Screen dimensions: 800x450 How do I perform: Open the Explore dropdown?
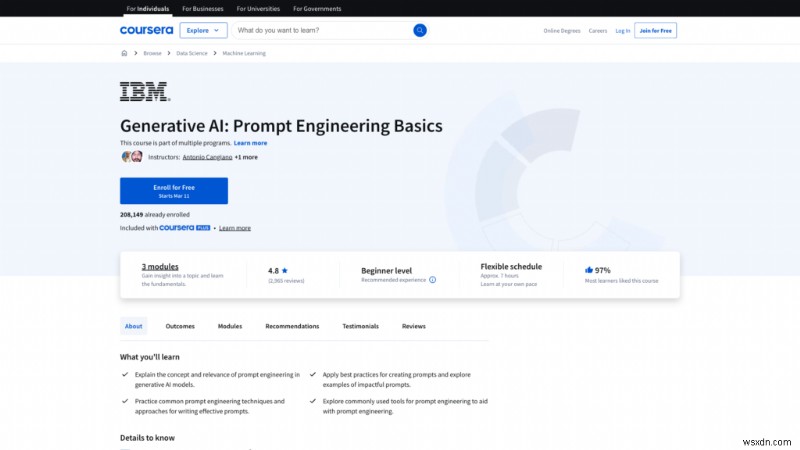click(x=203, y=30)
